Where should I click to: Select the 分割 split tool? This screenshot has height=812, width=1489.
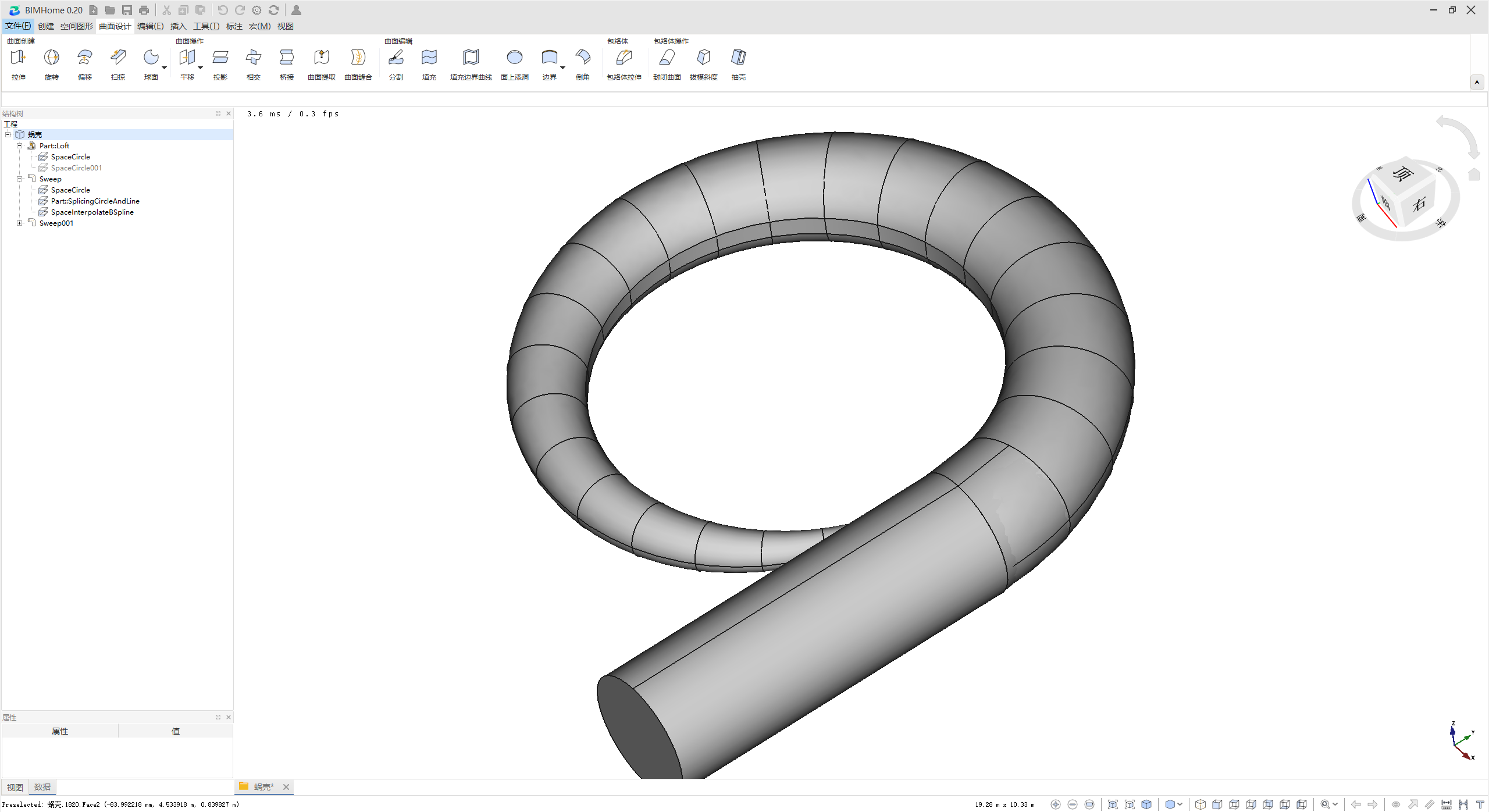pos(396,64)
